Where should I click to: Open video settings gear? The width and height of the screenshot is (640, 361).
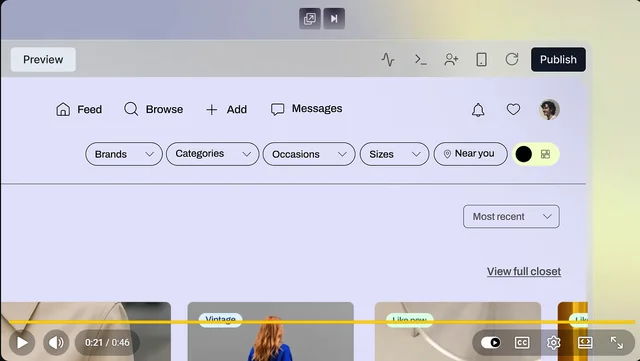[553, 343]
